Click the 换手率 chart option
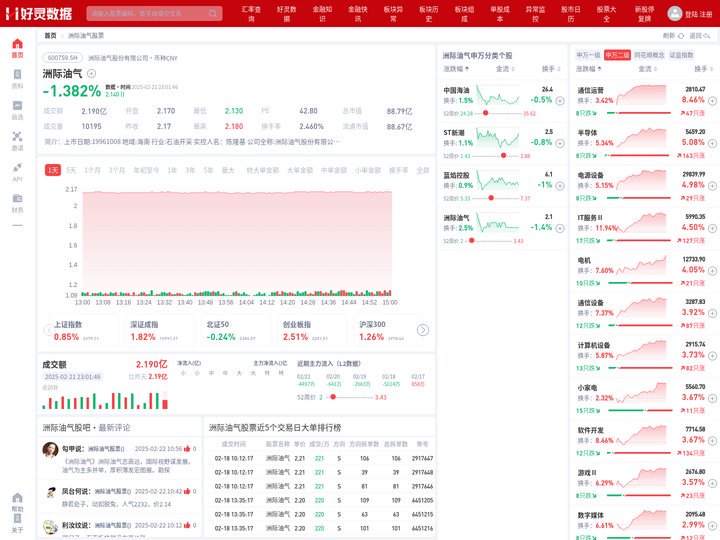This screenshot has height=540, width=720. tap(399, 170)
